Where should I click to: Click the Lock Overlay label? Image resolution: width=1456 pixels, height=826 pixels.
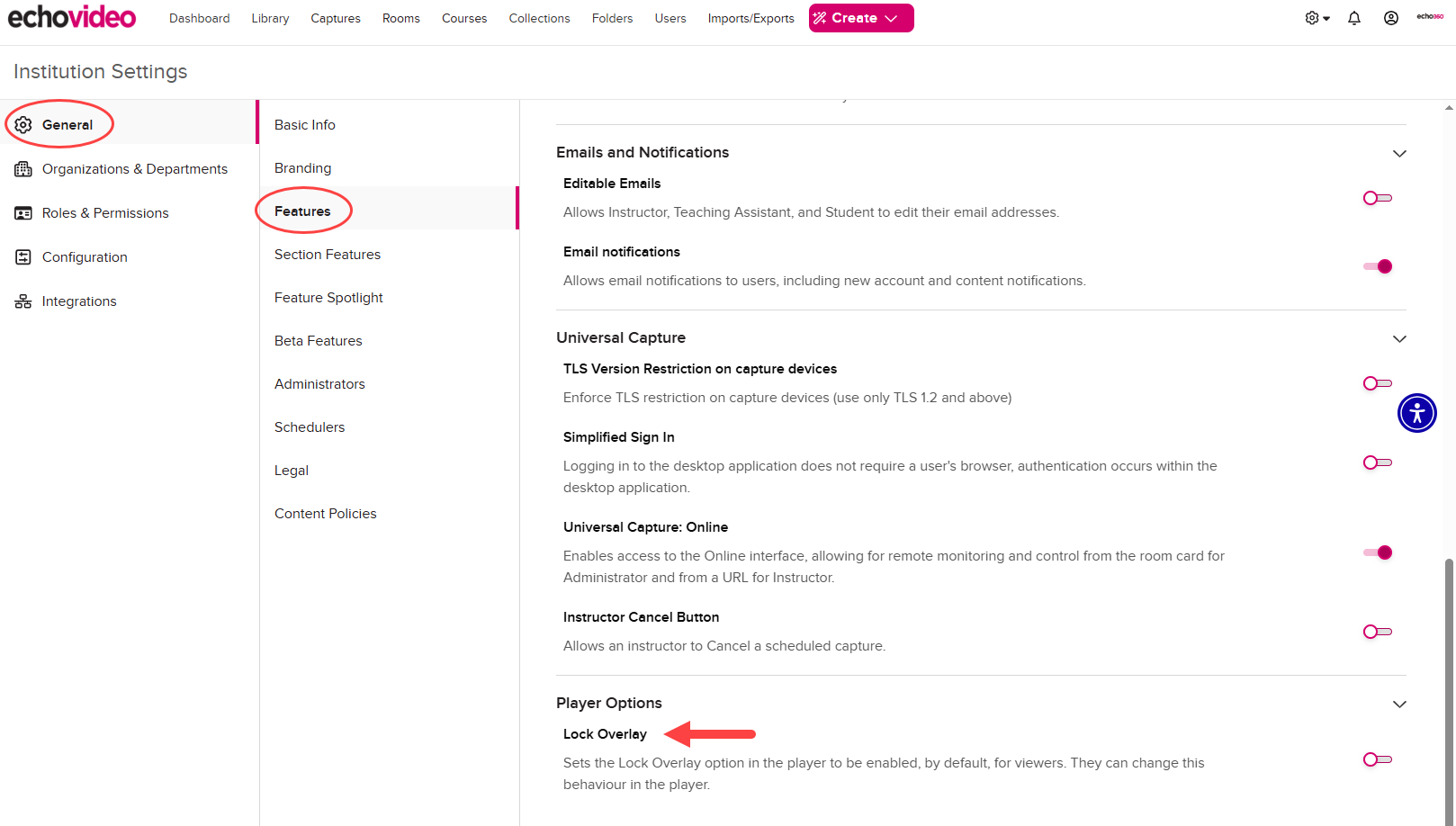point(605,734)
